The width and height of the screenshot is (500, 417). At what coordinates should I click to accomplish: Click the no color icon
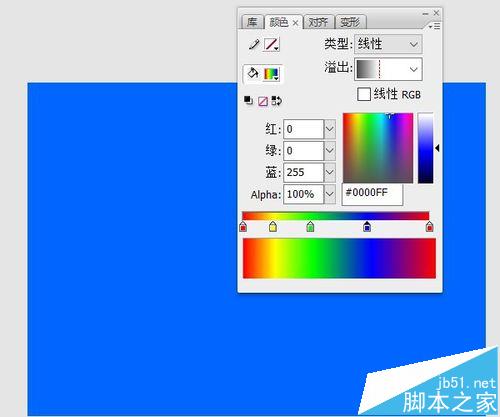tap(263, 101)
